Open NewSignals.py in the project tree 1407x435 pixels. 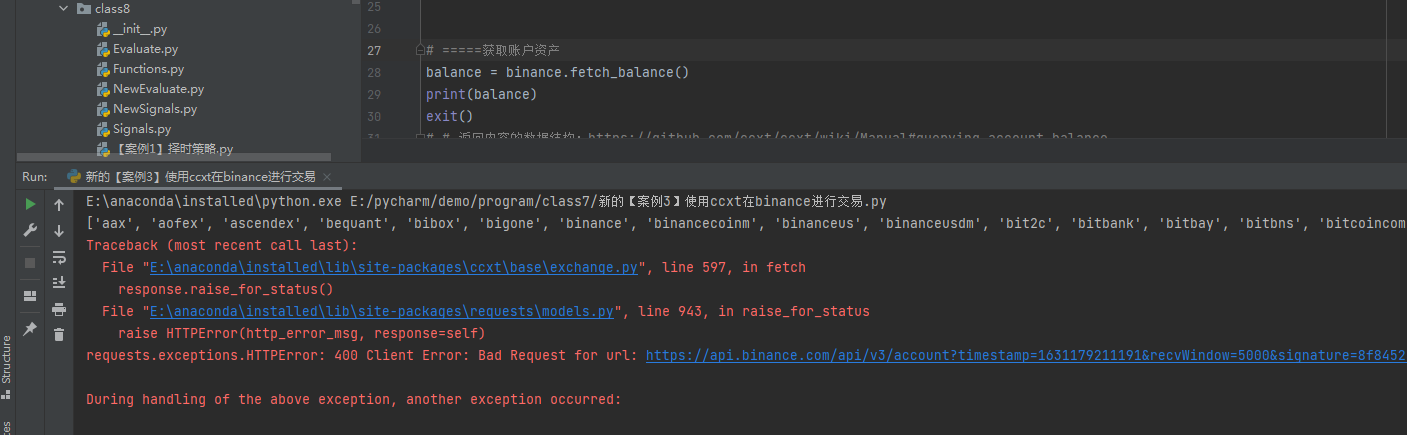(x=155, y=109)
